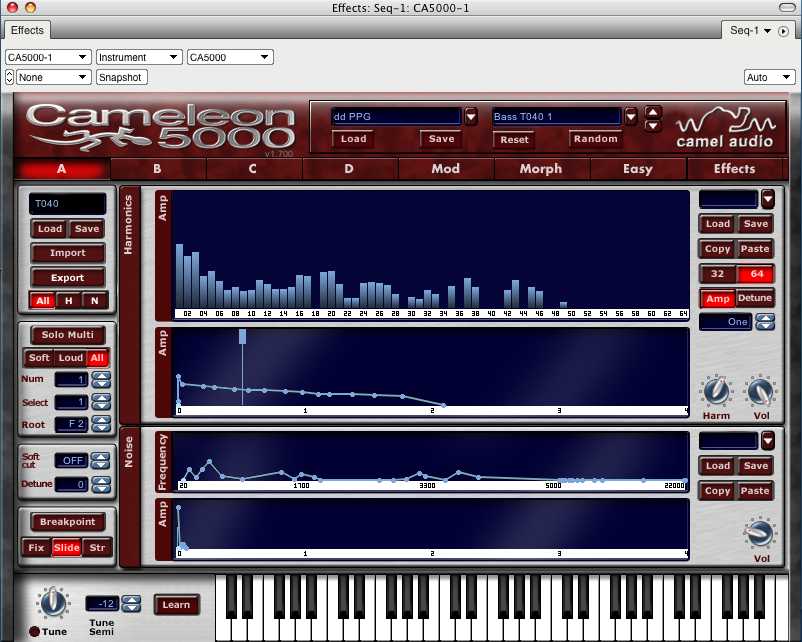Screen dimensions: 802x642
Task: Open the noise preset dropdown arrow
Action: [x=768, y=440]
